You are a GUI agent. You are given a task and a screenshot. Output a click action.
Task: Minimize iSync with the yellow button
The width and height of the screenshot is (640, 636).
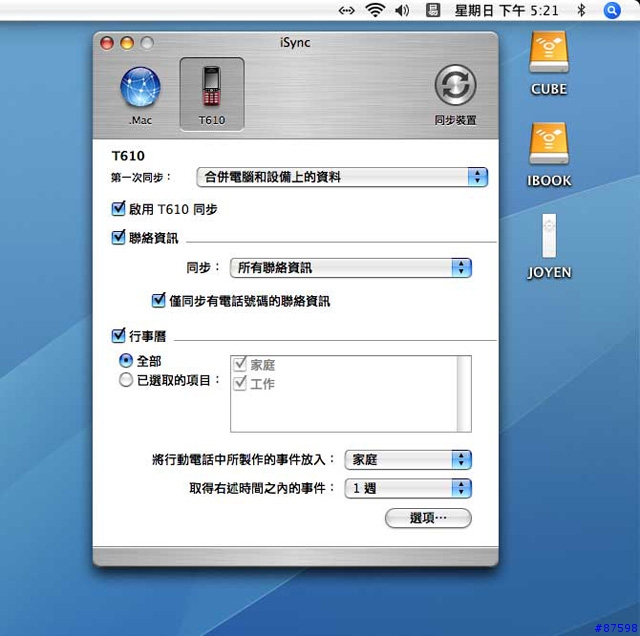pos(127,42)
